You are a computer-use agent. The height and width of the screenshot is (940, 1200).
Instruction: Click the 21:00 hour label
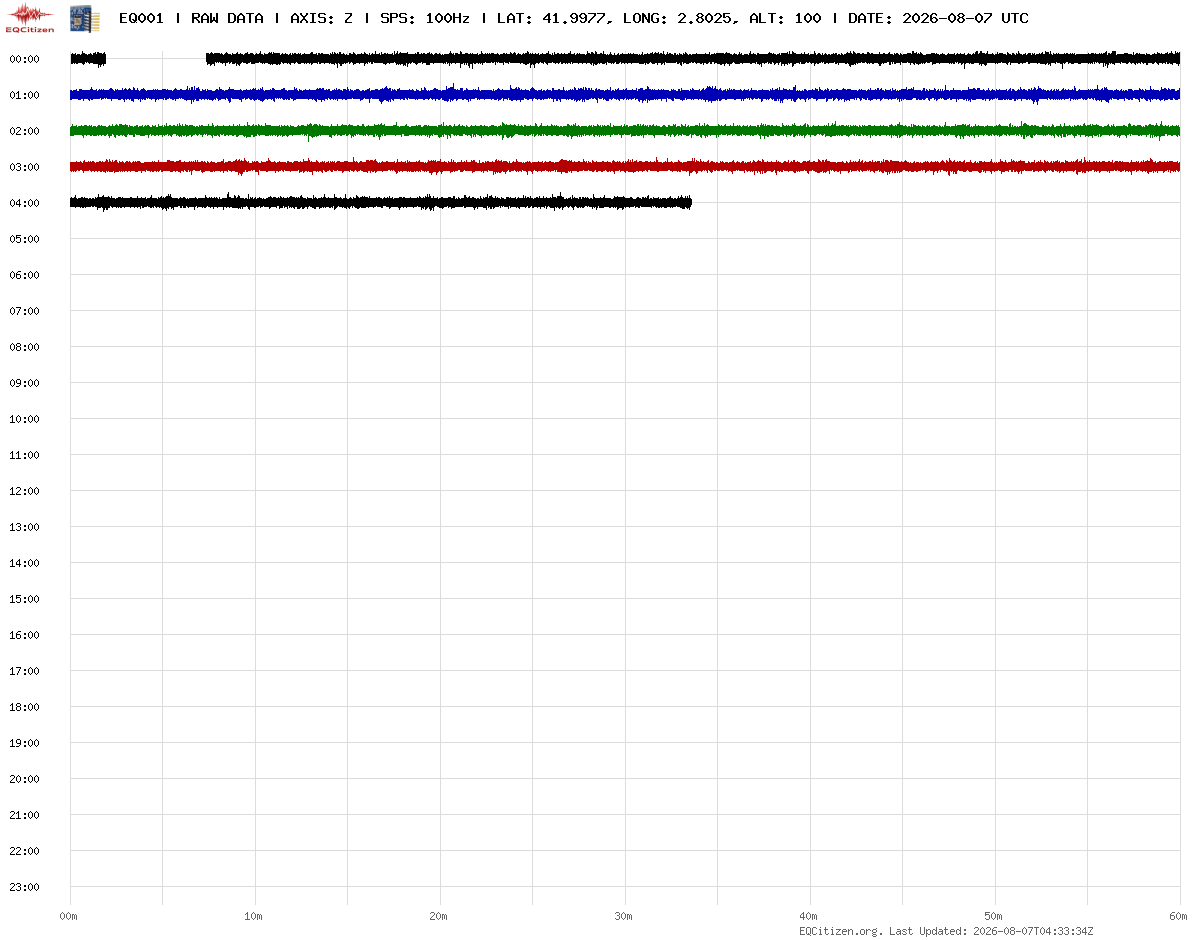click(x=24, y=815)
